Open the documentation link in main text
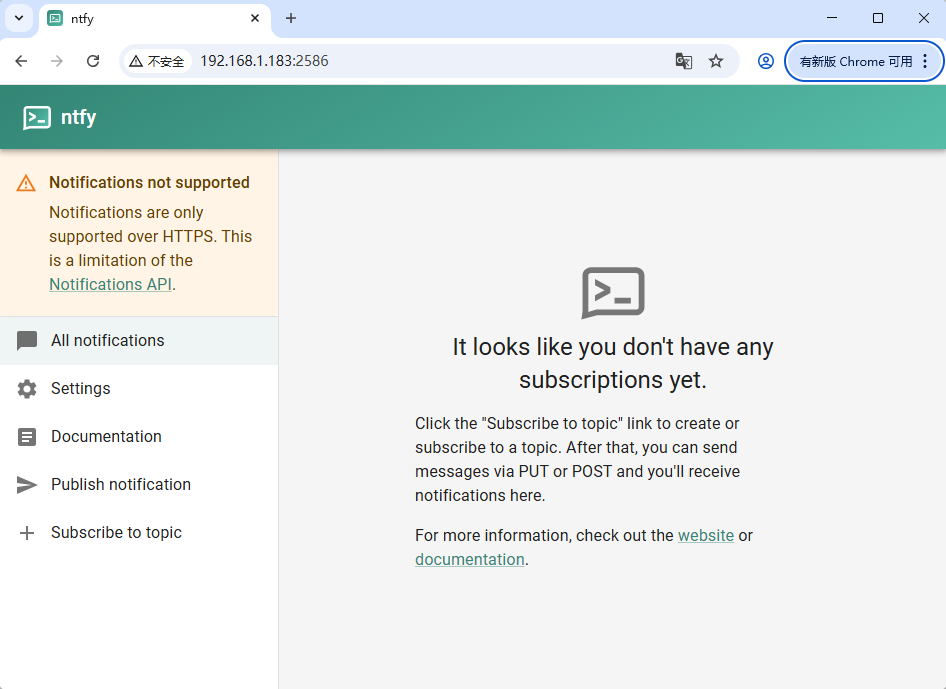946x689 pixels. click(469, 560)
